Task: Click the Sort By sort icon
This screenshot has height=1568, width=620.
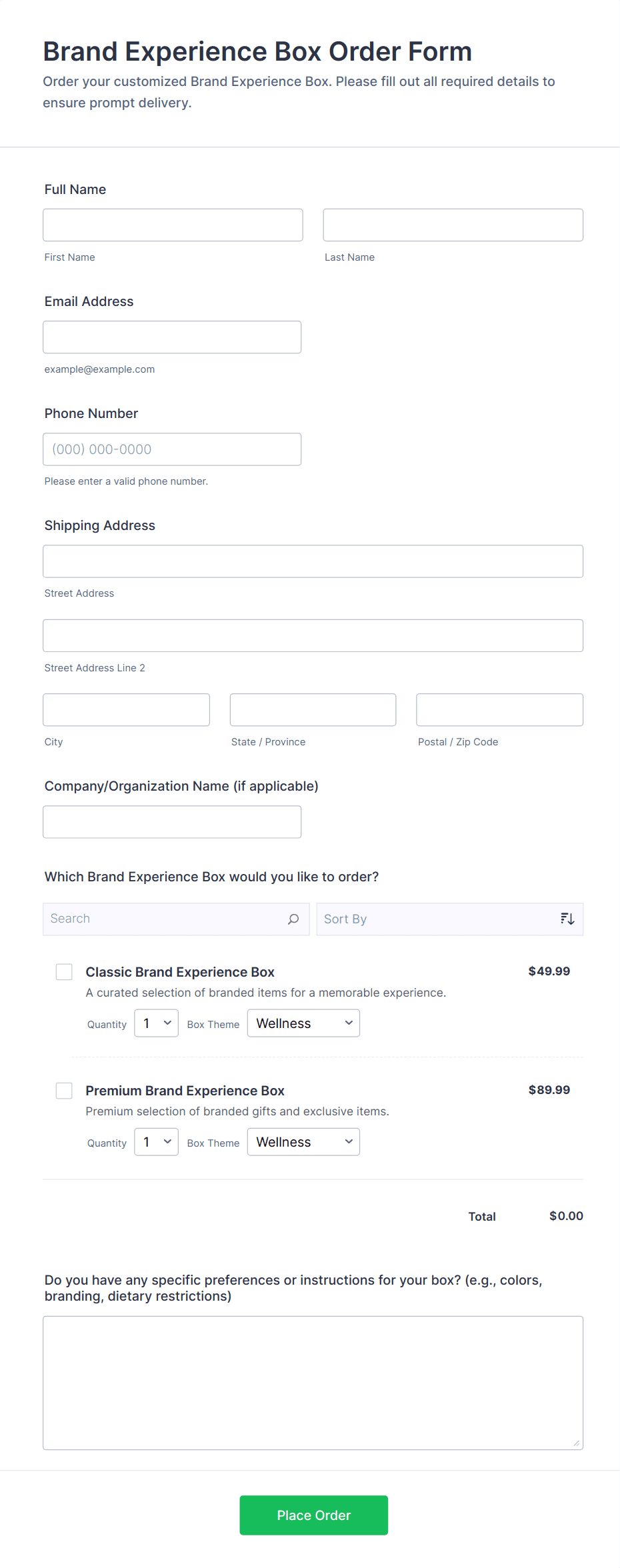Action: coord(567,919)
